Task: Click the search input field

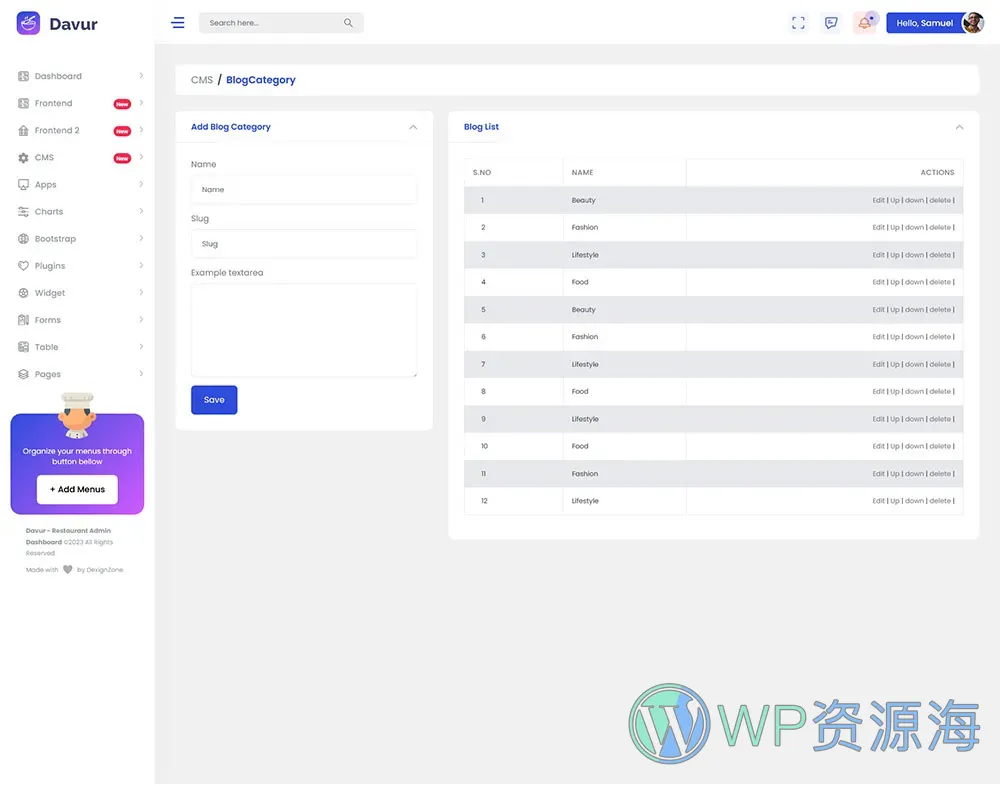Action: click(x=270, y=22)
